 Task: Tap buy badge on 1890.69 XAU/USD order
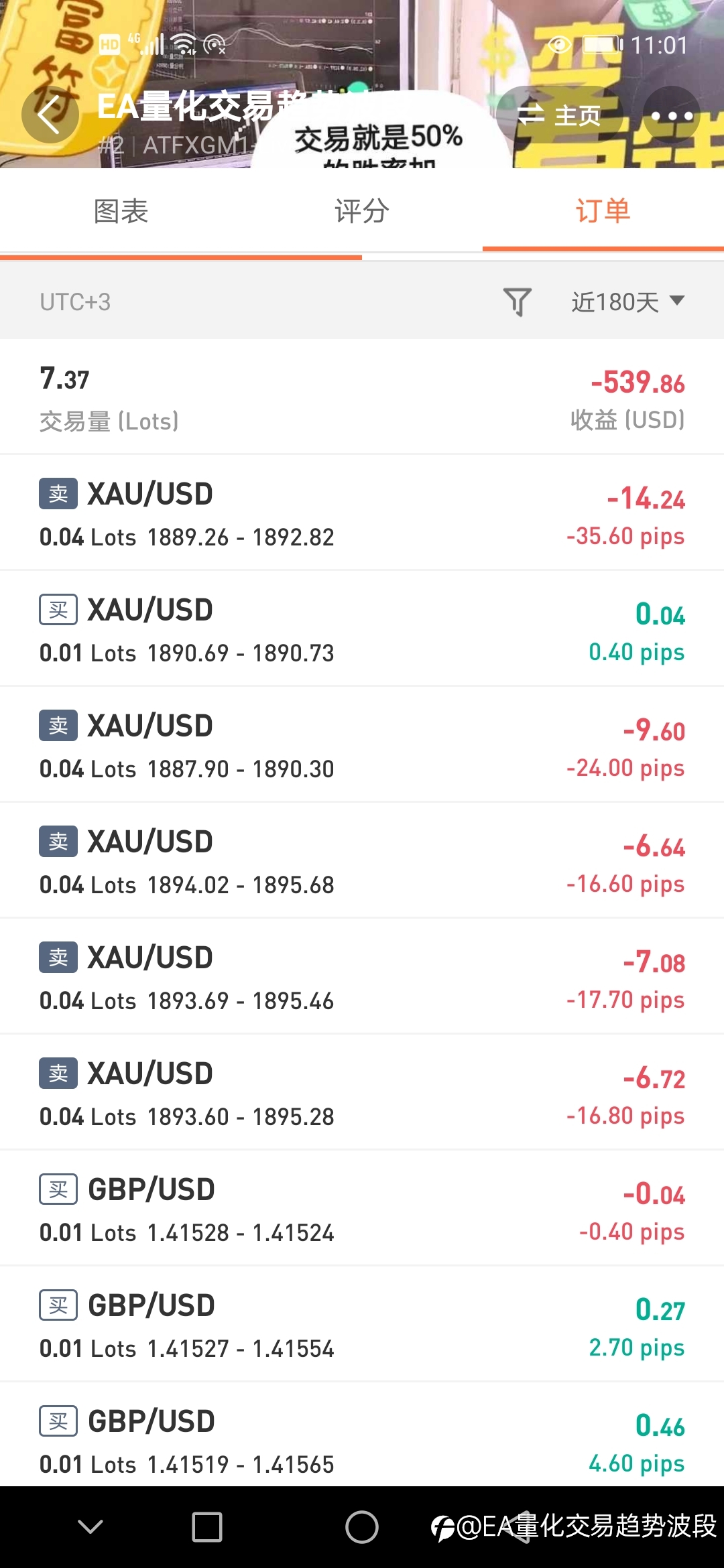point(58,610)
